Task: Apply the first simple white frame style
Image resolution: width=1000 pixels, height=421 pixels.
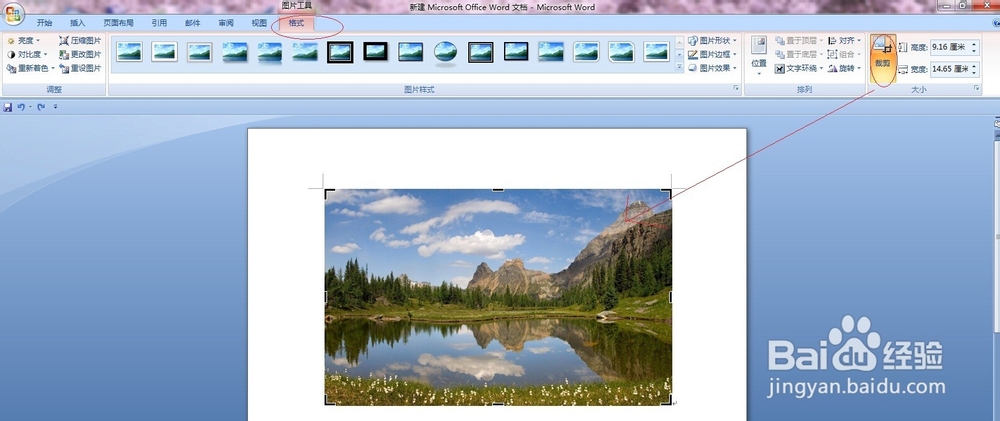Action: click(129, 52)
